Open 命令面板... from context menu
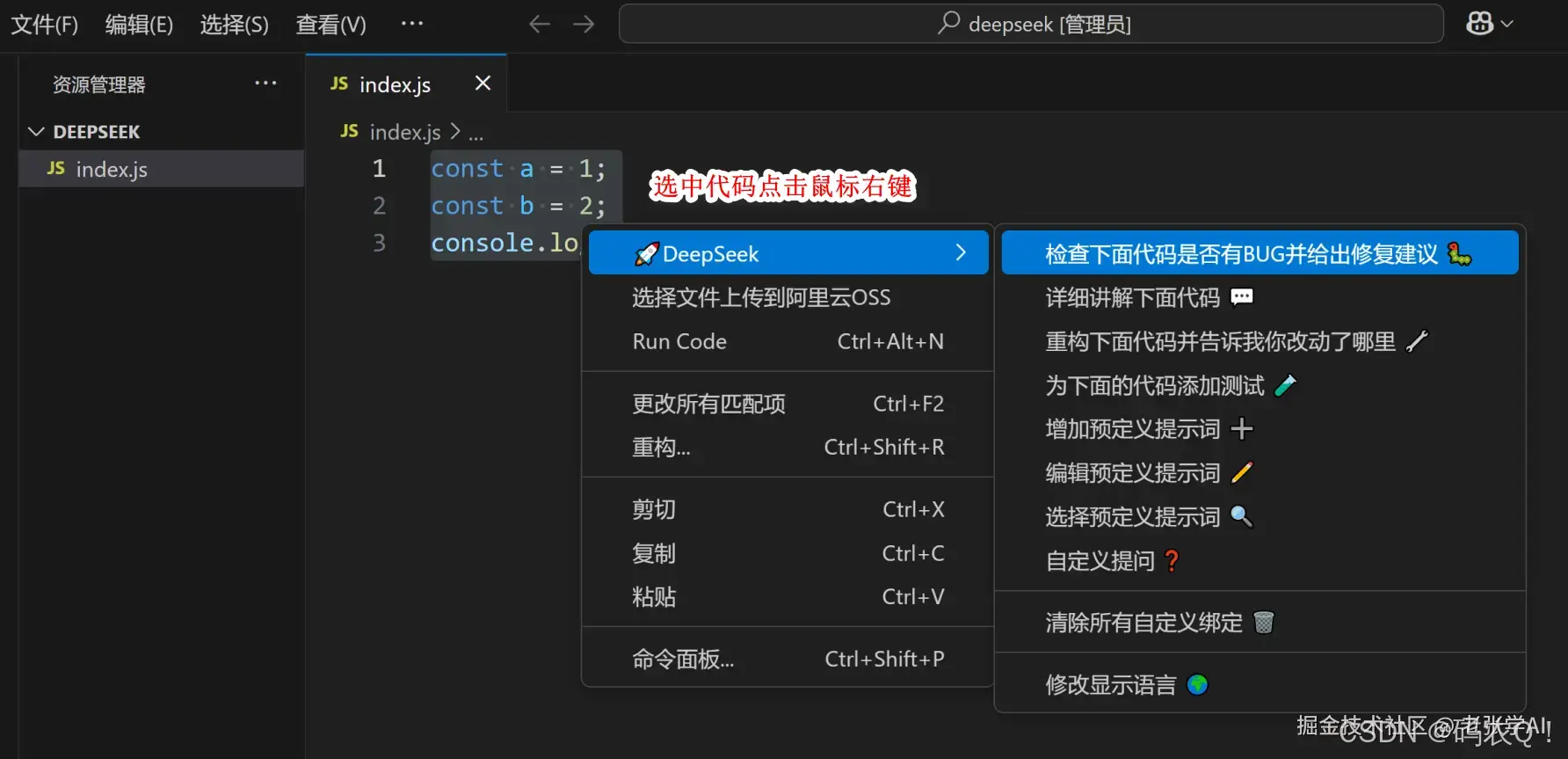 [788, 659]
